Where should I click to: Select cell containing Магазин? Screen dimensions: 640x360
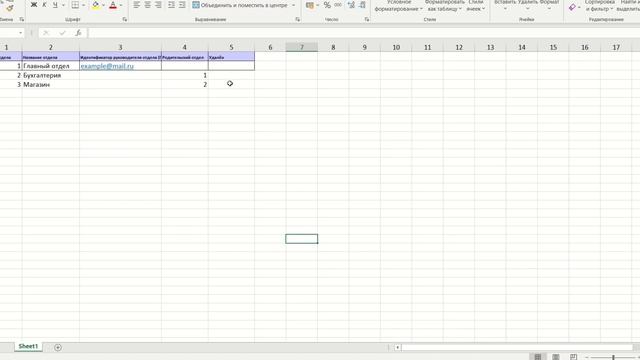pos(51,84)
